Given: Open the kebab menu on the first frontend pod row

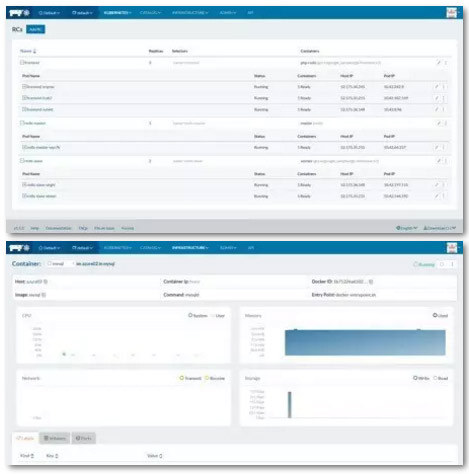Looking at the screenshot, I should tap(444, 87).
